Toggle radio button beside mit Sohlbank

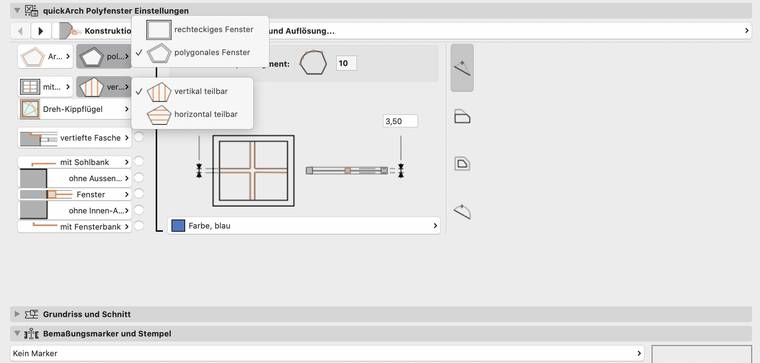coord(139,161)
